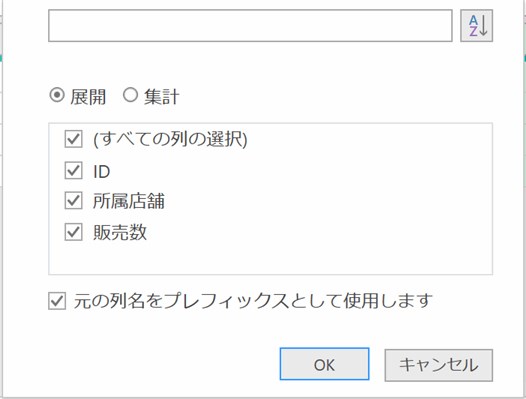Click the ID label in column list
This screenshot has height=399, width=526.
102,172
